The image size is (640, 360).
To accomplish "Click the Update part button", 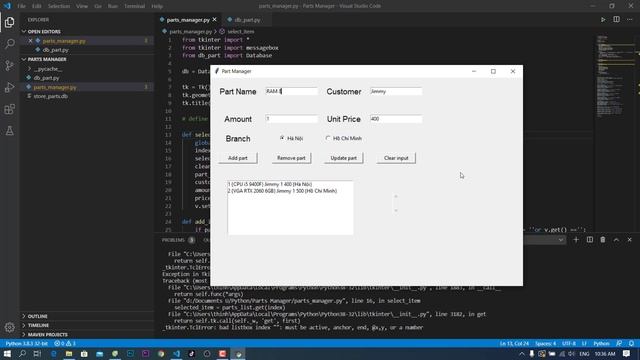I will click(x=343, y=158).
